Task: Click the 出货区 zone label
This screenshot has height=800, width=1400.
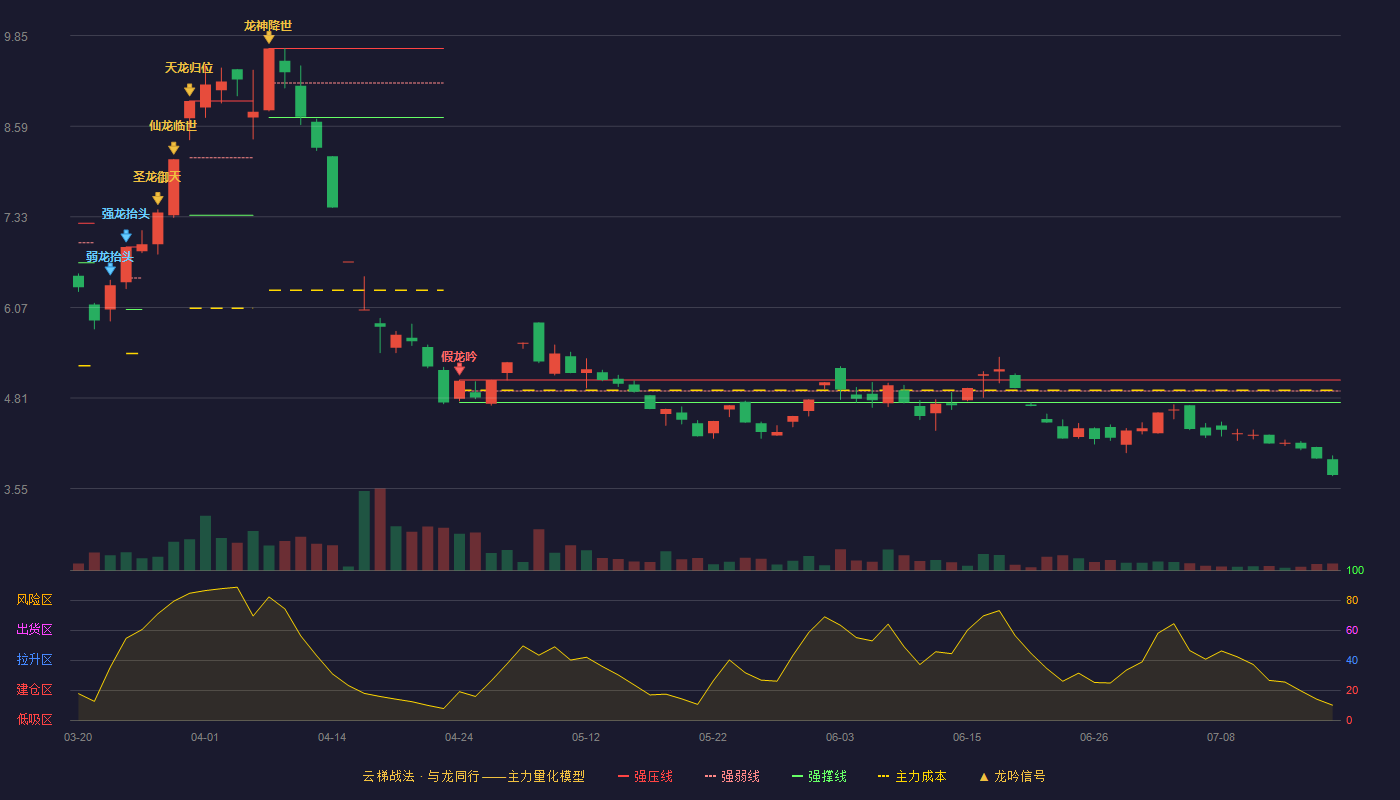Action: coord(34,630)
